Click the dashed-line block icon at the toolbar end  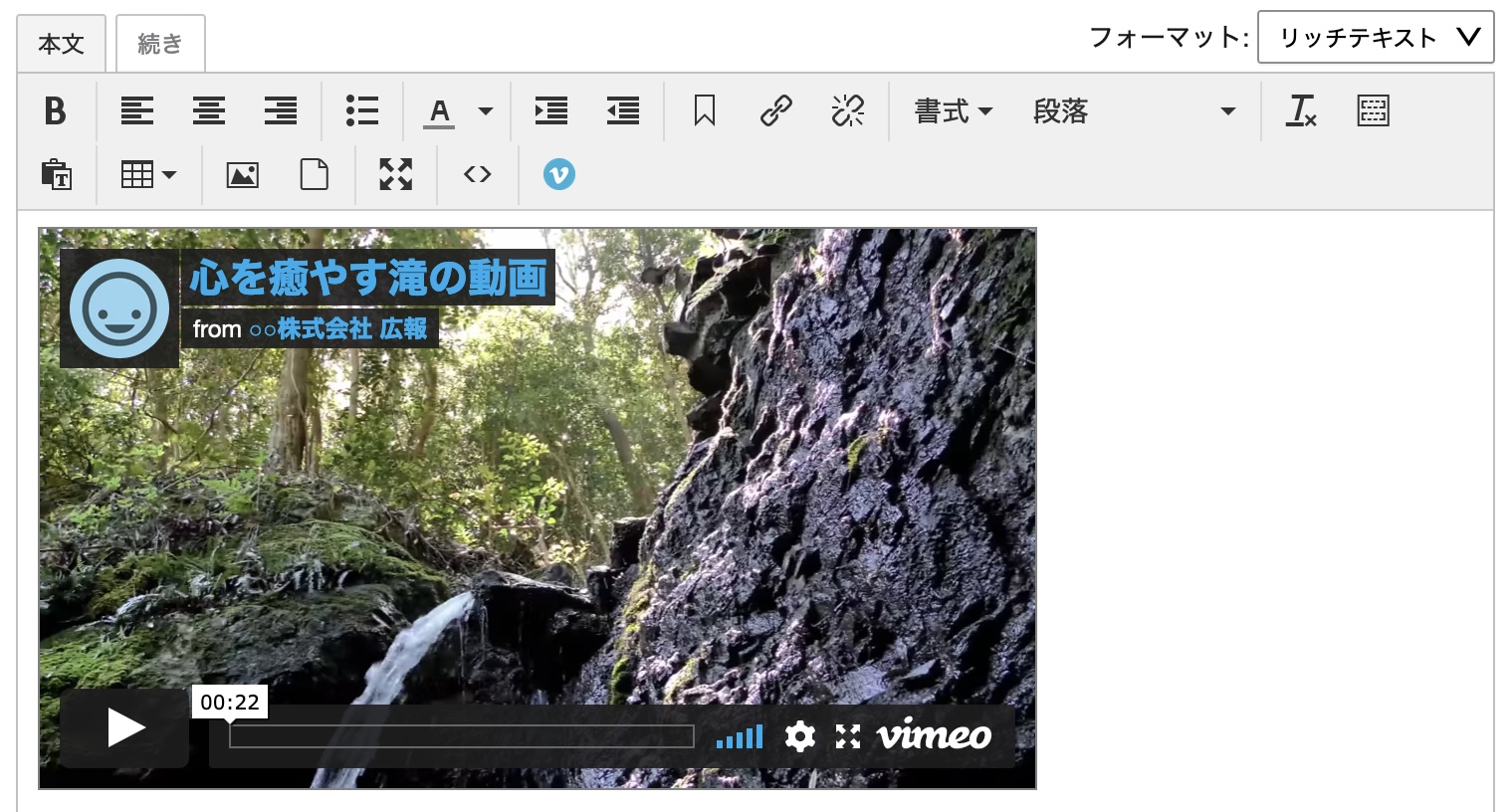tap(1373, 110)
